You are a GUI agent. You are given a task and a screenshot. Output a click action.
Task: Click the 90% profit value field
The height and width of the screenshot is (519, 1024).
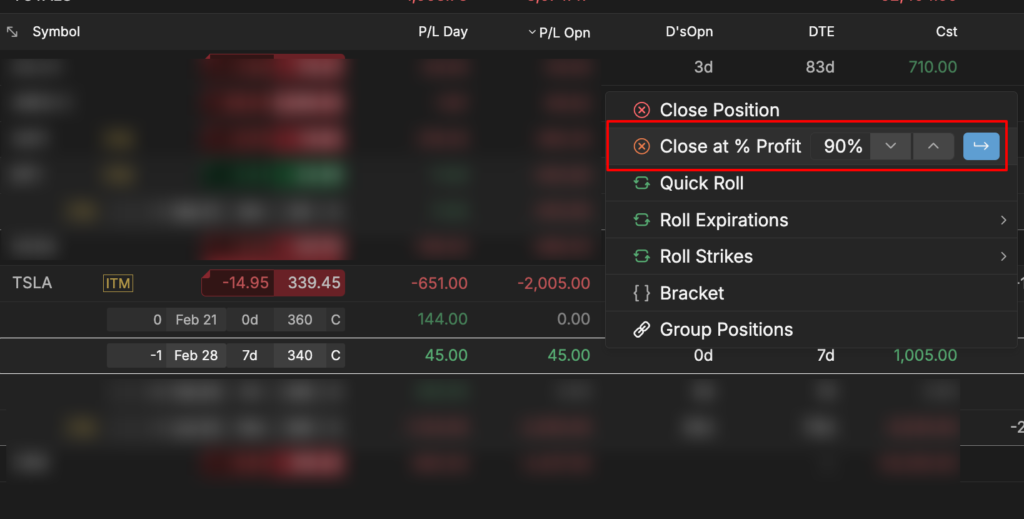click(842, 147)
